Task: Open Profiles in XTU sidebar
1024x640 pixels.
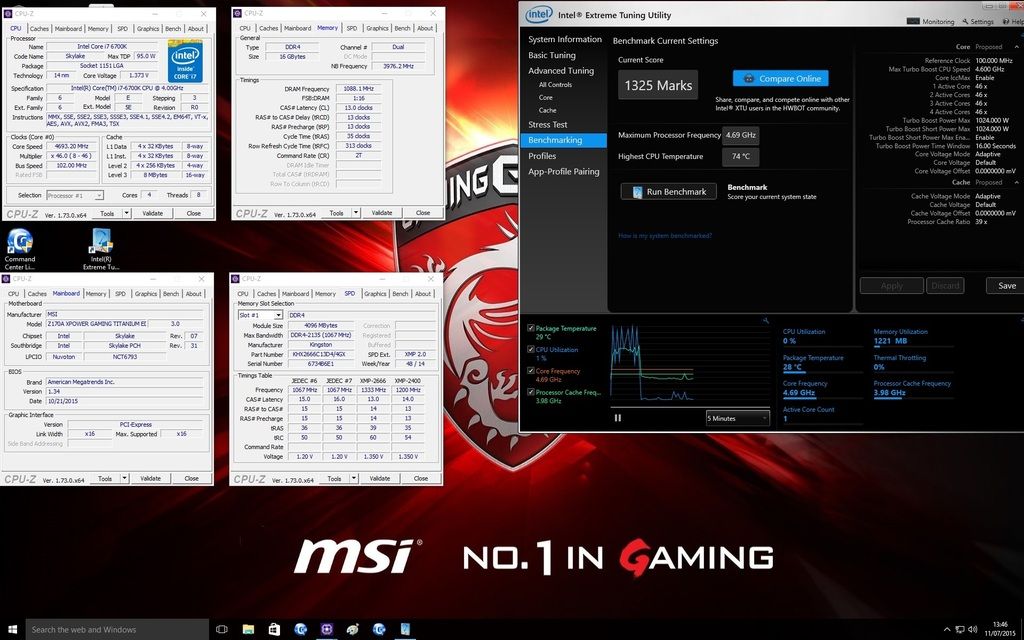Action: coord(542,156)
